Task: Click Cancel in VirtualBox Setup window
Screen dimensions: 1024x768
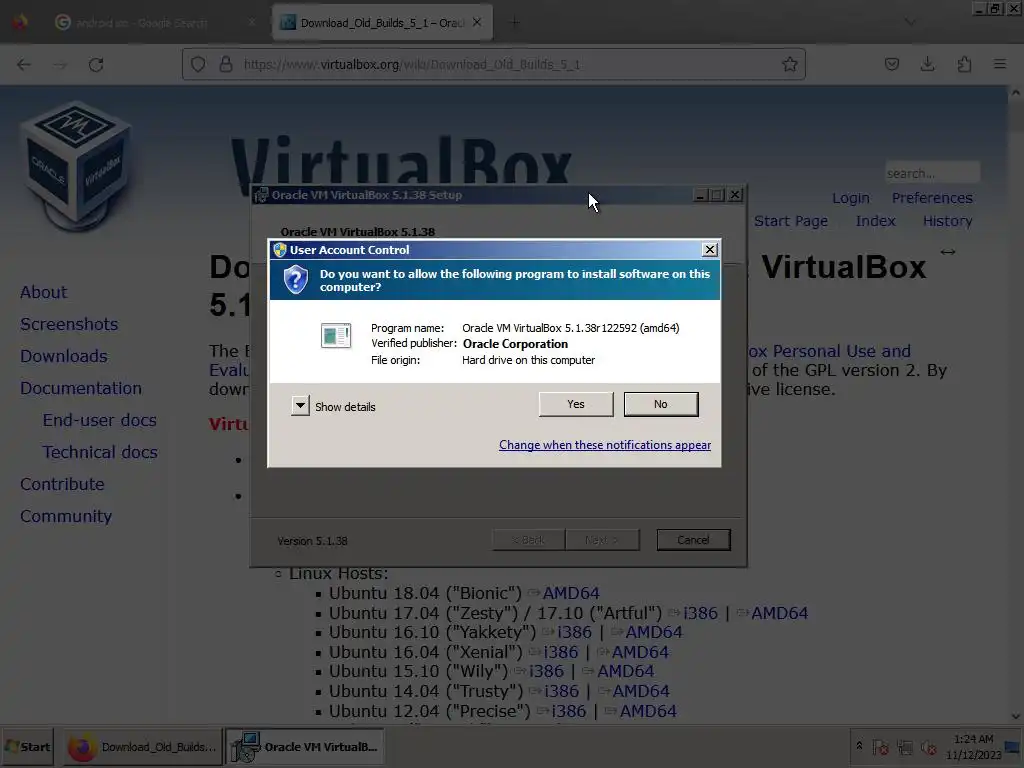Action: coord(694,540)
